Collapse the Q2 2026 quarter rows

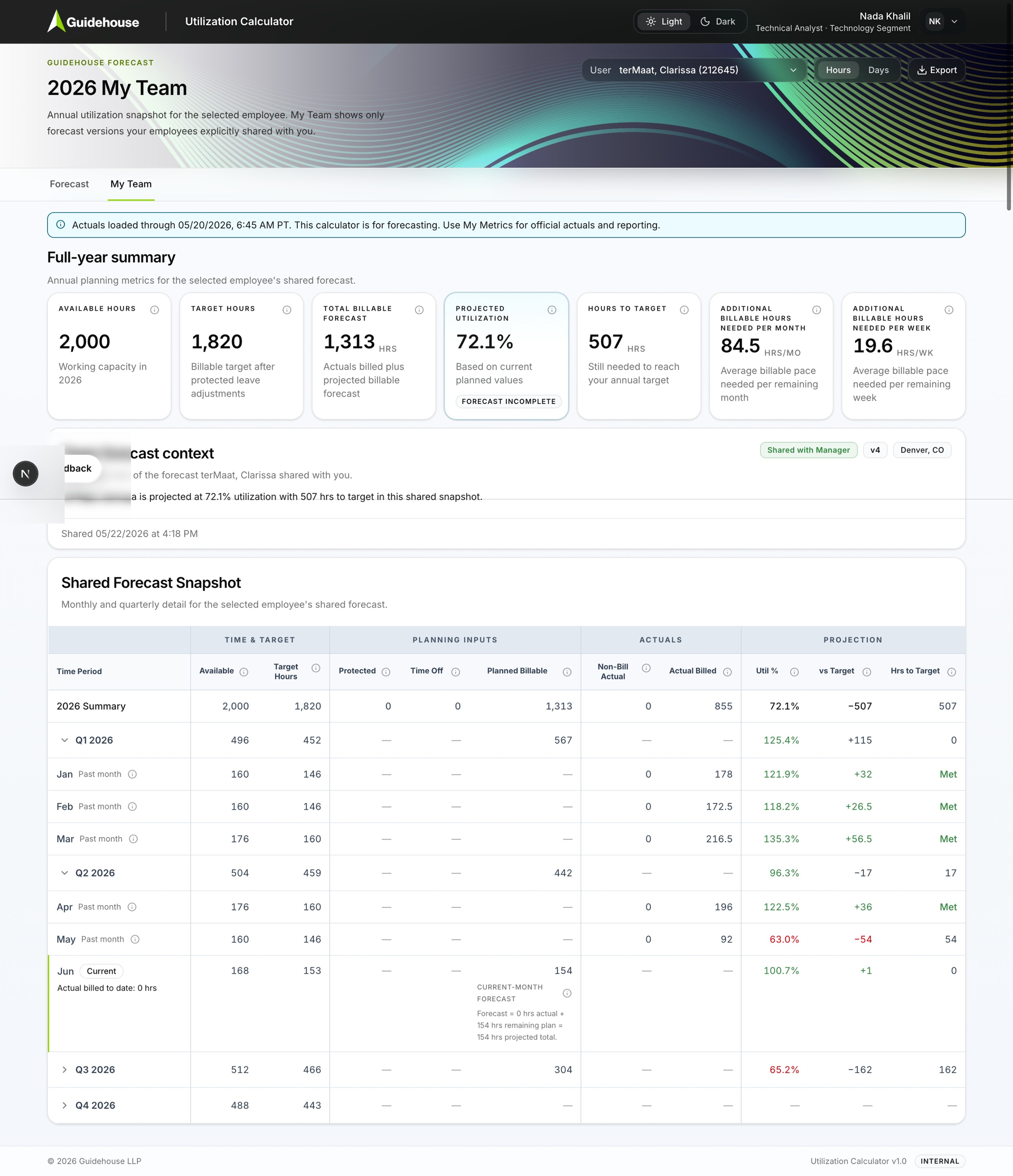[64, 873]
